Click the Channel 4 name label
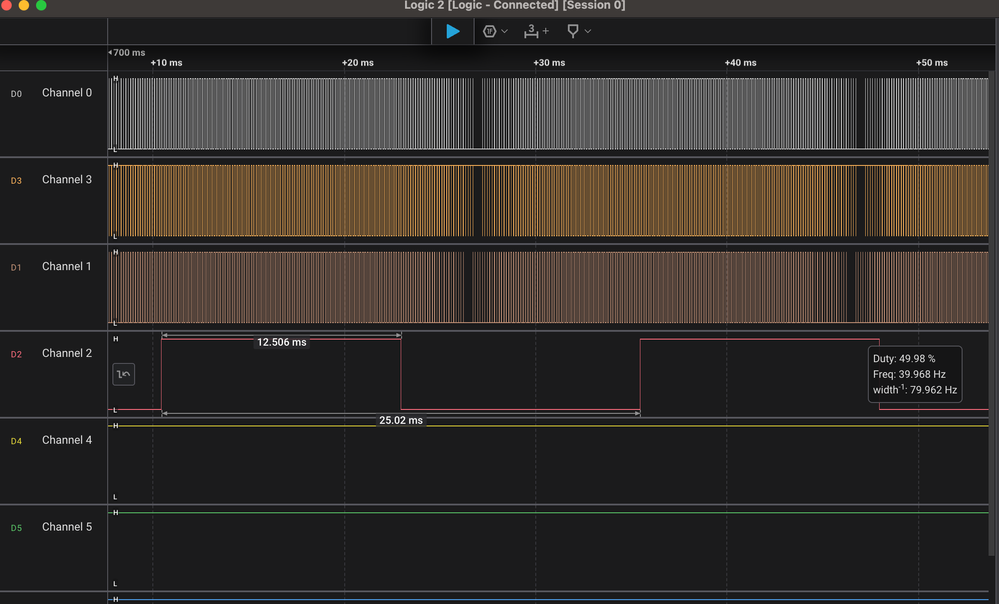The width and height of the screenshot is (999, 604). (x=67, y=440)
